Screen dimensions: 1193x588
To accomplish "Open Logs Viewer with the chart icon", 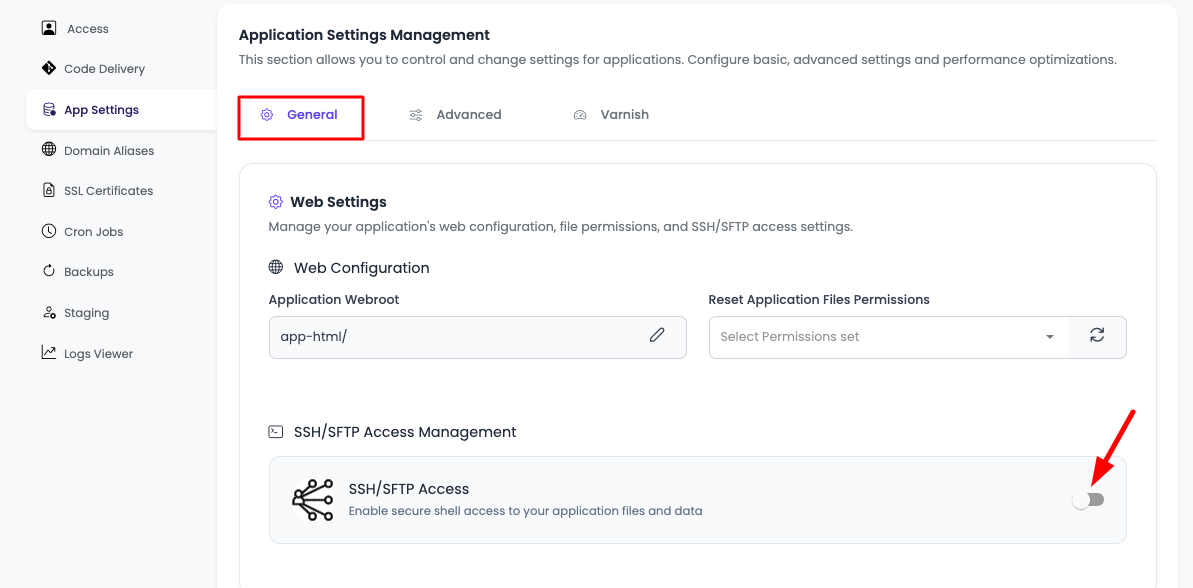I will pos(48,352).
